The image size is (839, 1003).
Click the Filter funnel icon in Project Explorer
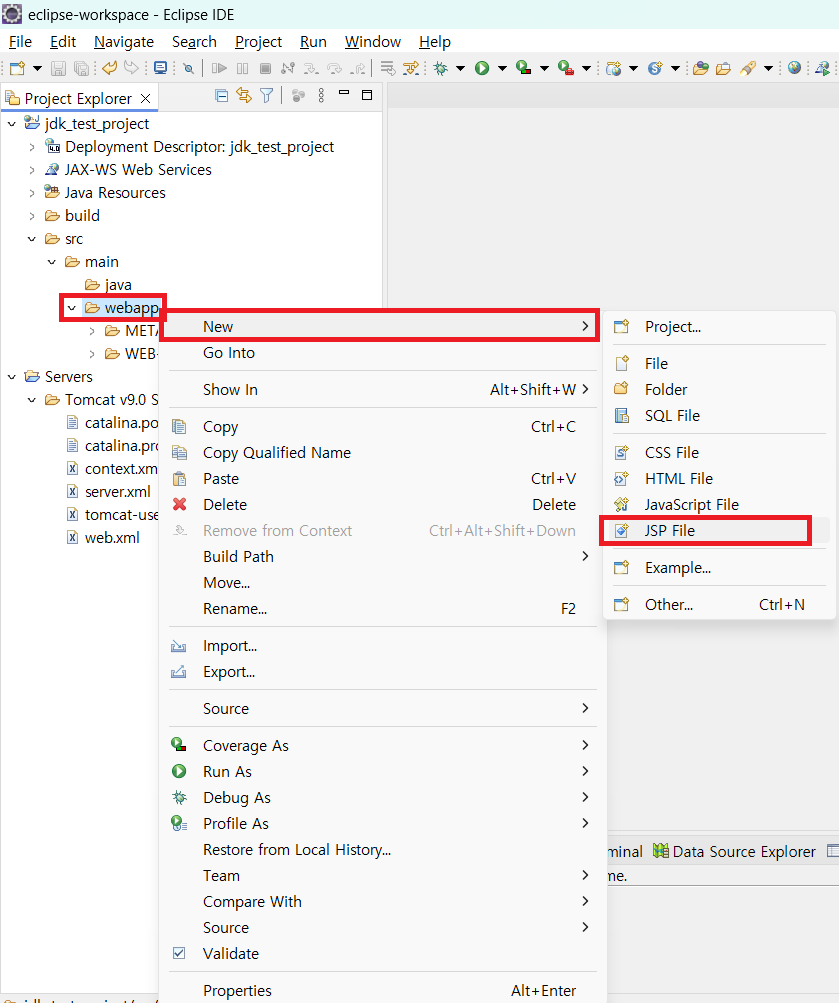(267, 96)
